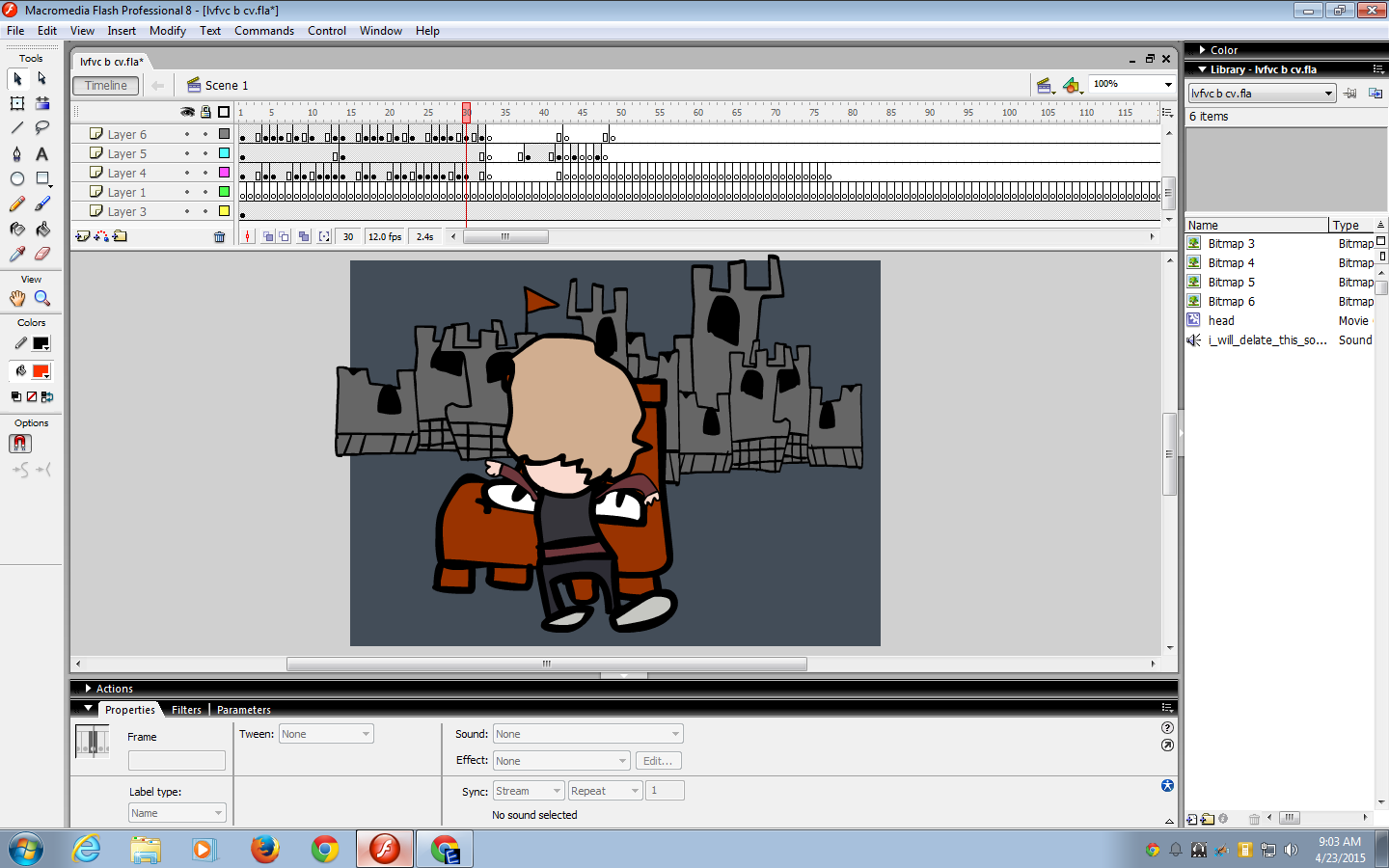Open the Label type Name dropdown

pyautogui.click(x=177, y=813)
